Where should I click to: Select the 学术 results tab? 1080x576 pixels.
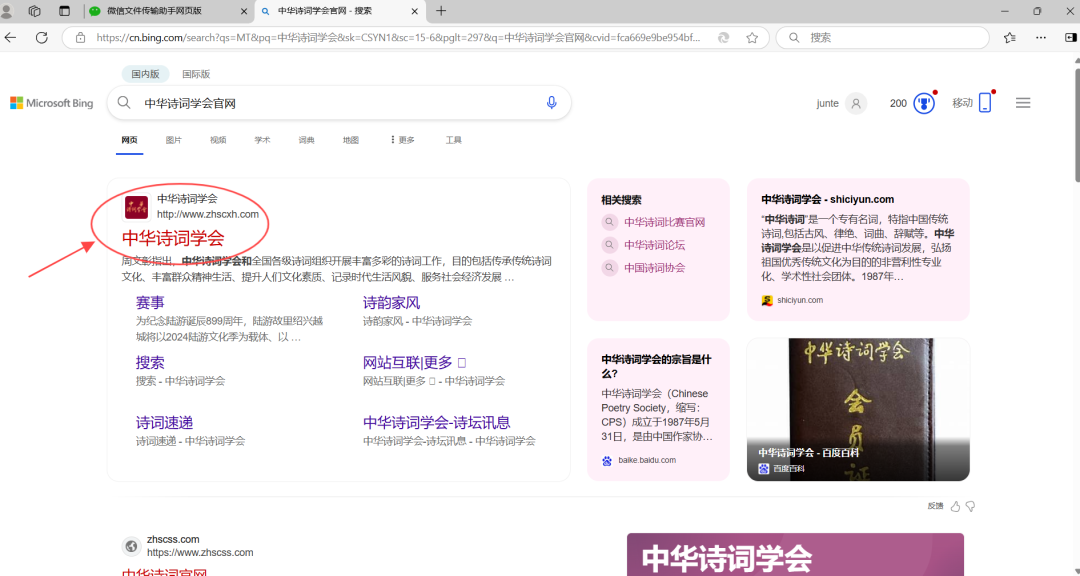pos(262,140)
